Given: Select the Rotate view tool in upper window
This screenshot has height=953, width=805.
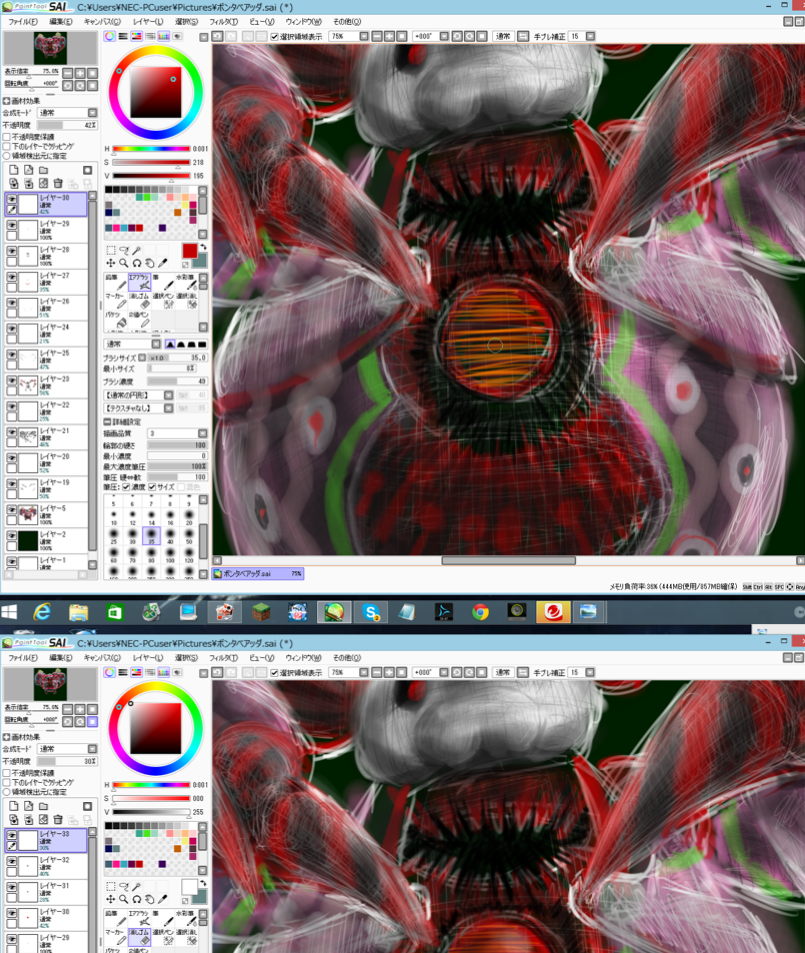Looking at the screenshot, I should click(x=136, y=263).
